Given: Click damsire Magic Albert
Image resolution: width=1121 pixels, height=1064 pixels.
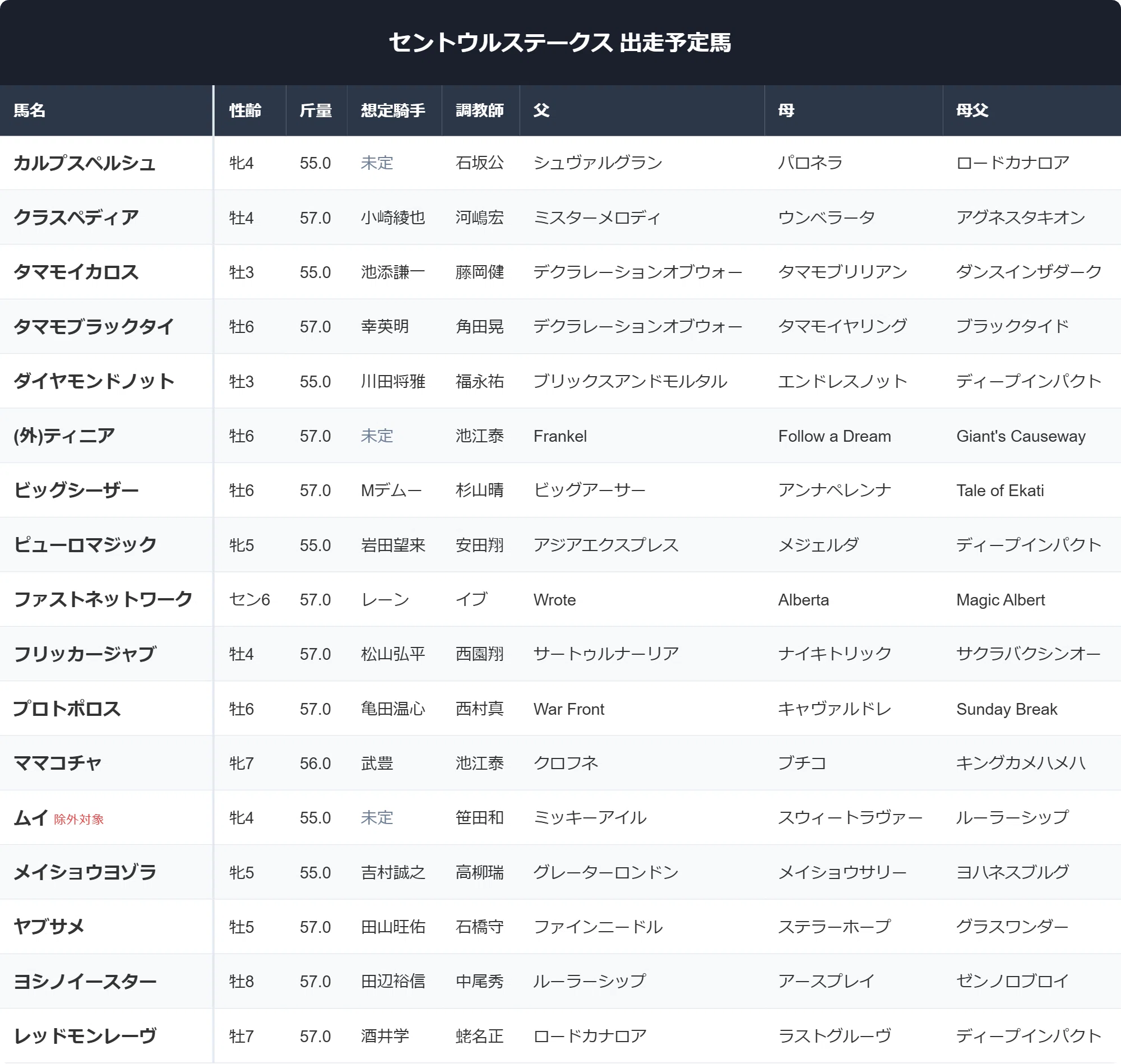Looking at the screenshot, I should click(x=1001, y=599).
